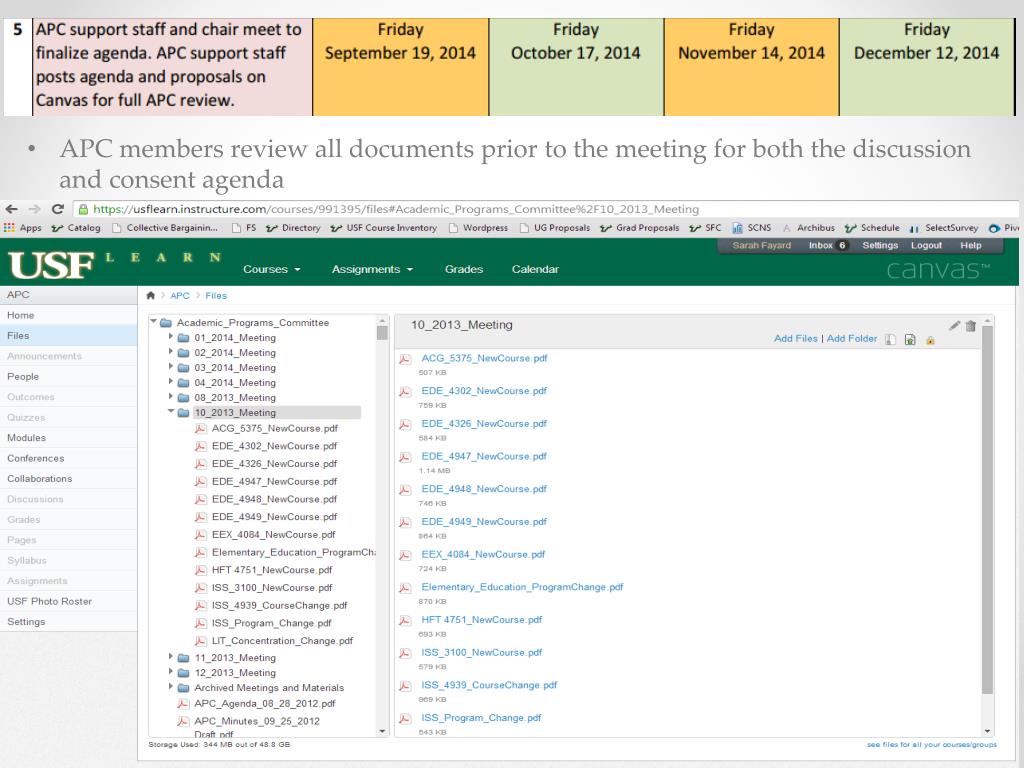Screen dimensions: 1024x768
Task: Open the USF Course Inventory bookmark
Action: coord(383,228)
